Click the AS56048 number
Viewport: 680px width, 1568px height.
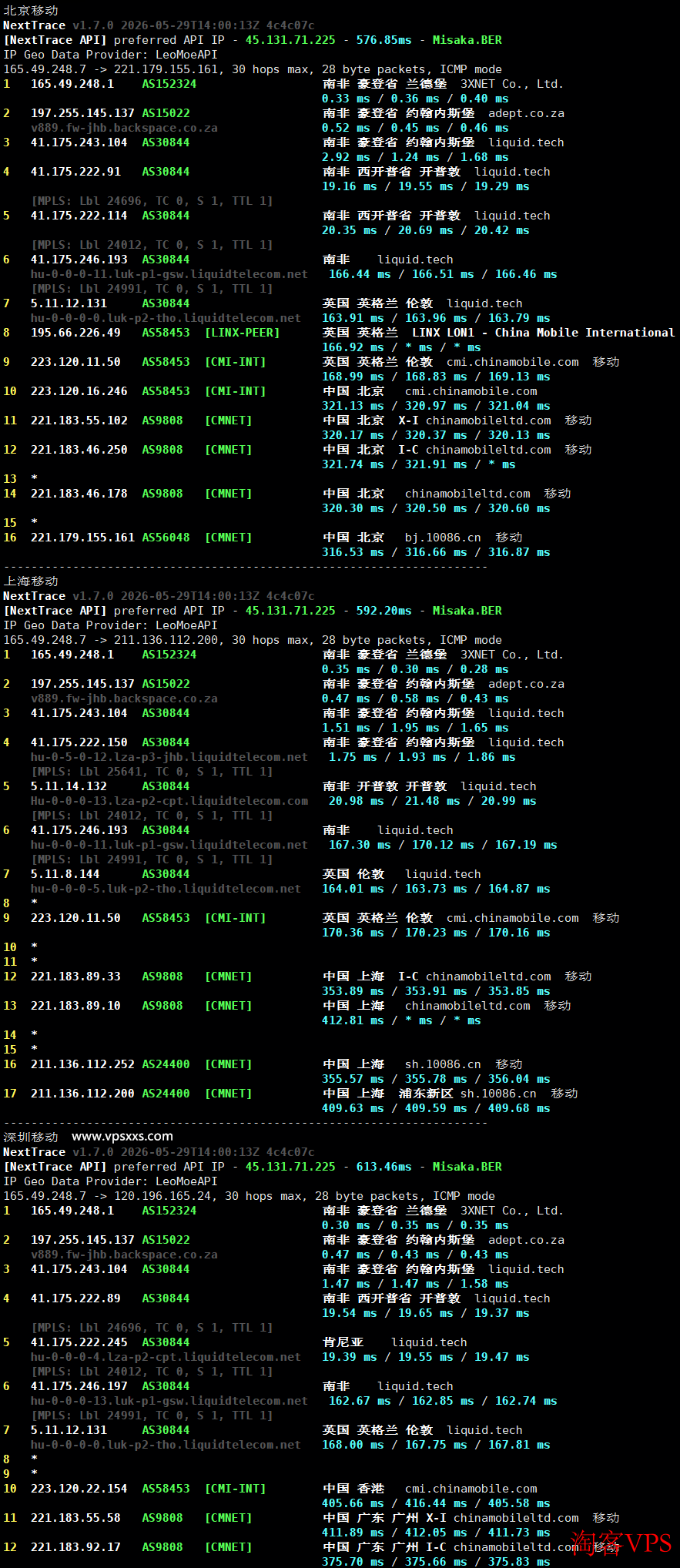[x=166, y=538]
